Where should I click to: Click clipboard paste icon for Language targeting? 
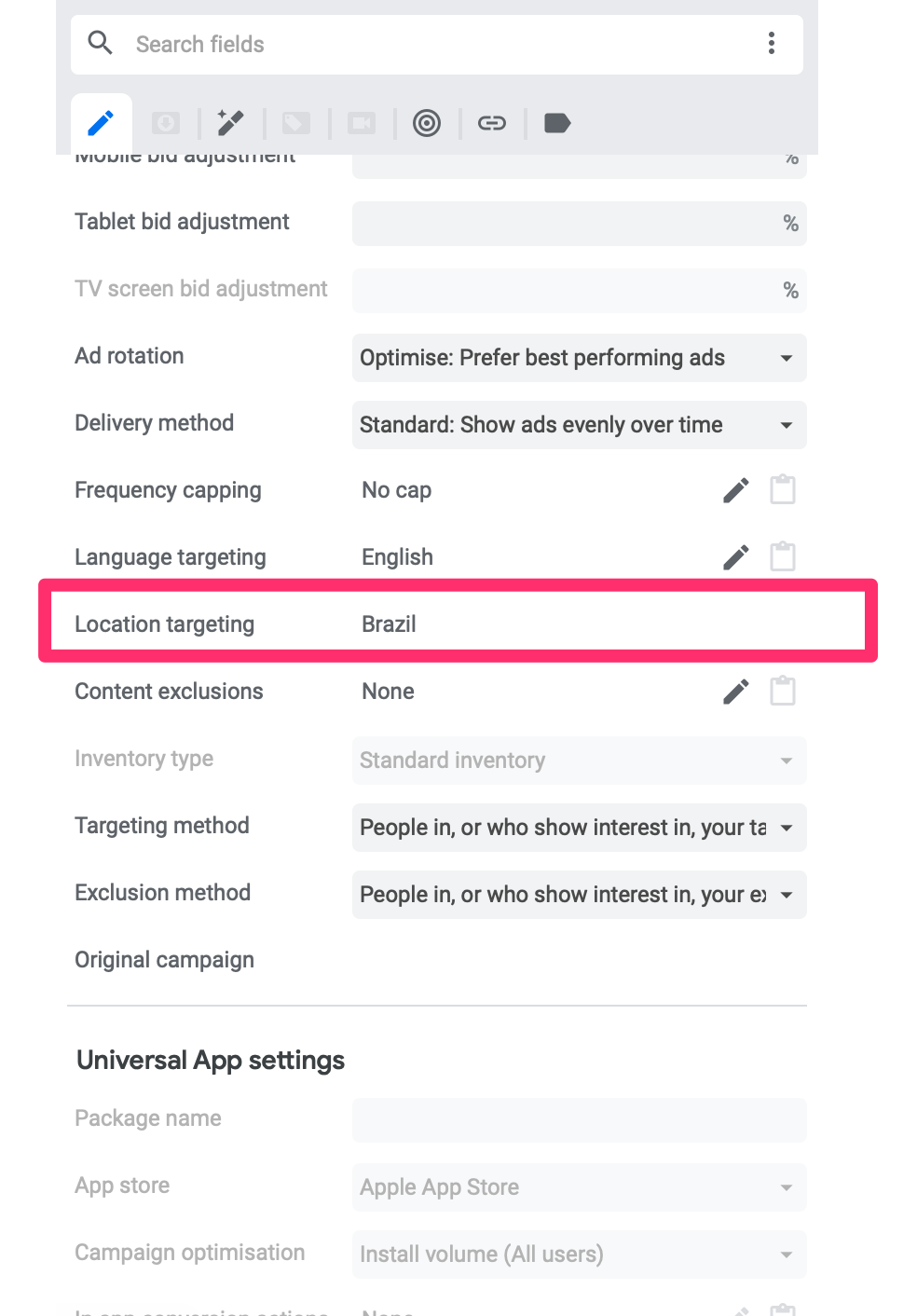pos(783,557)
